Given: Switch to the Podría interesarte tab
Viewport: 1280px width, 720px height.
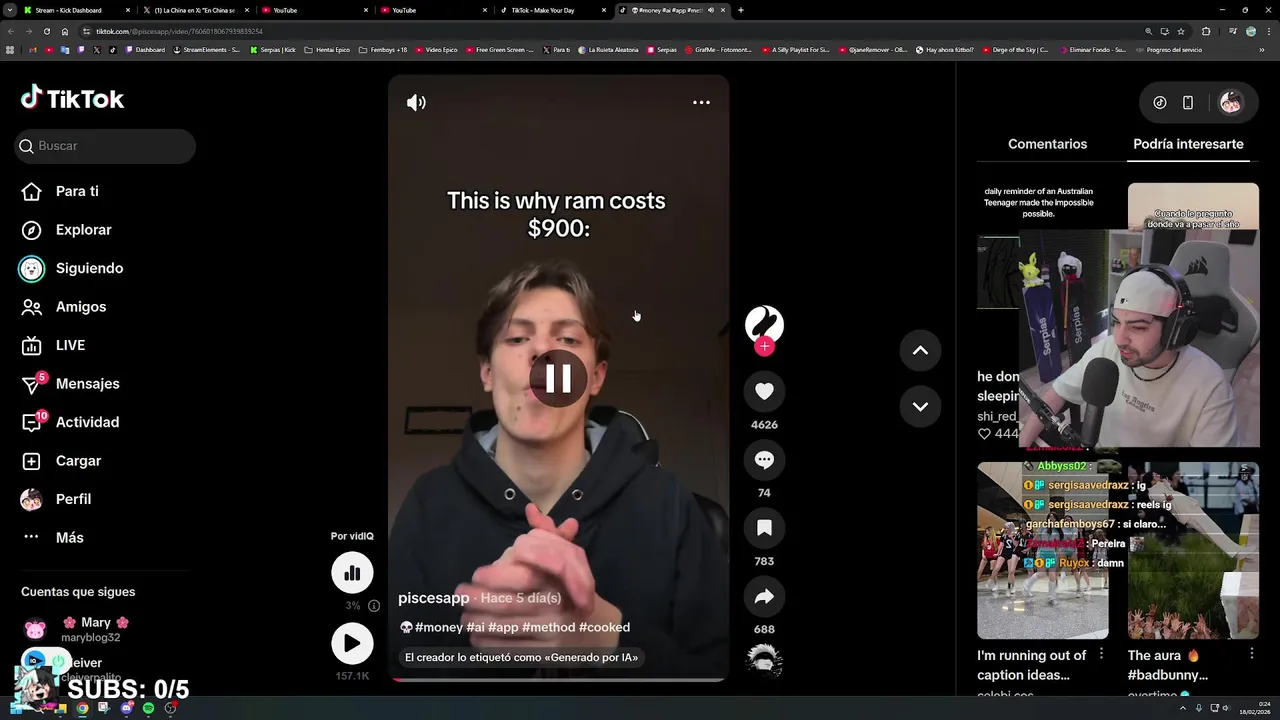Looking at the screenshot, I should pyautogui.click(x=1188, y=144).
